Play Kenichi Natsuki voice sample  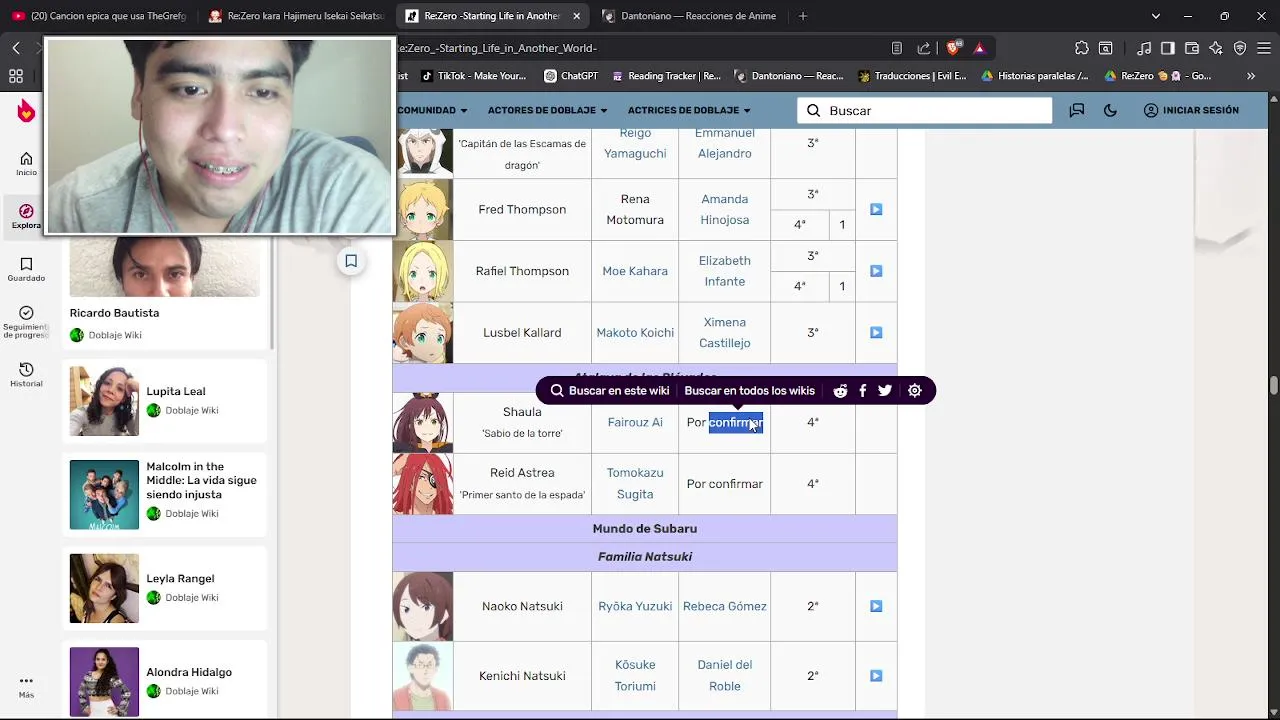coord(876,676)
